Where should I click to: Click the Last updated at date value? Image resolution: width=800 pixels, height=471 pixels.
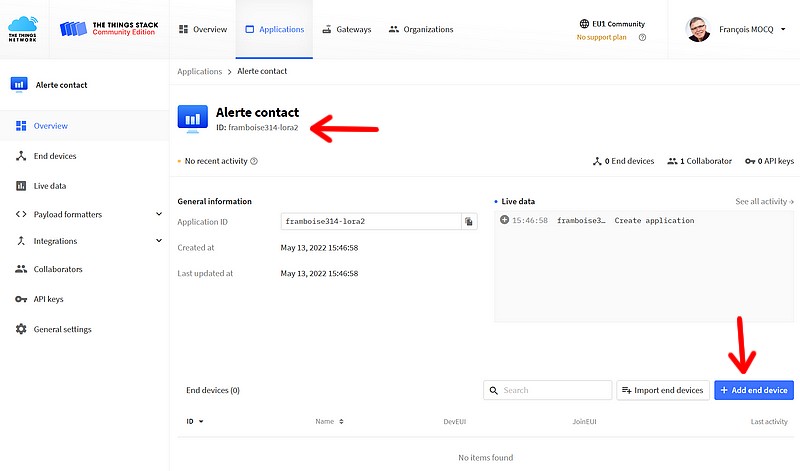point(319,274)
